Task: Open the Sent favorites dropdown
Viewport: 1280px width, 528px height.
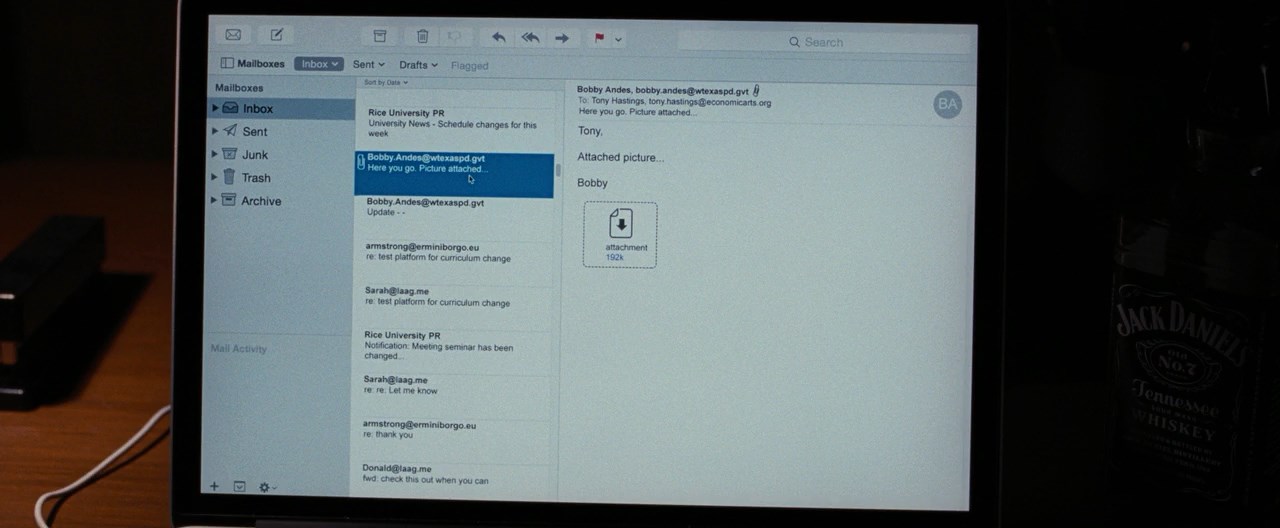Action: tap(368, 64)
